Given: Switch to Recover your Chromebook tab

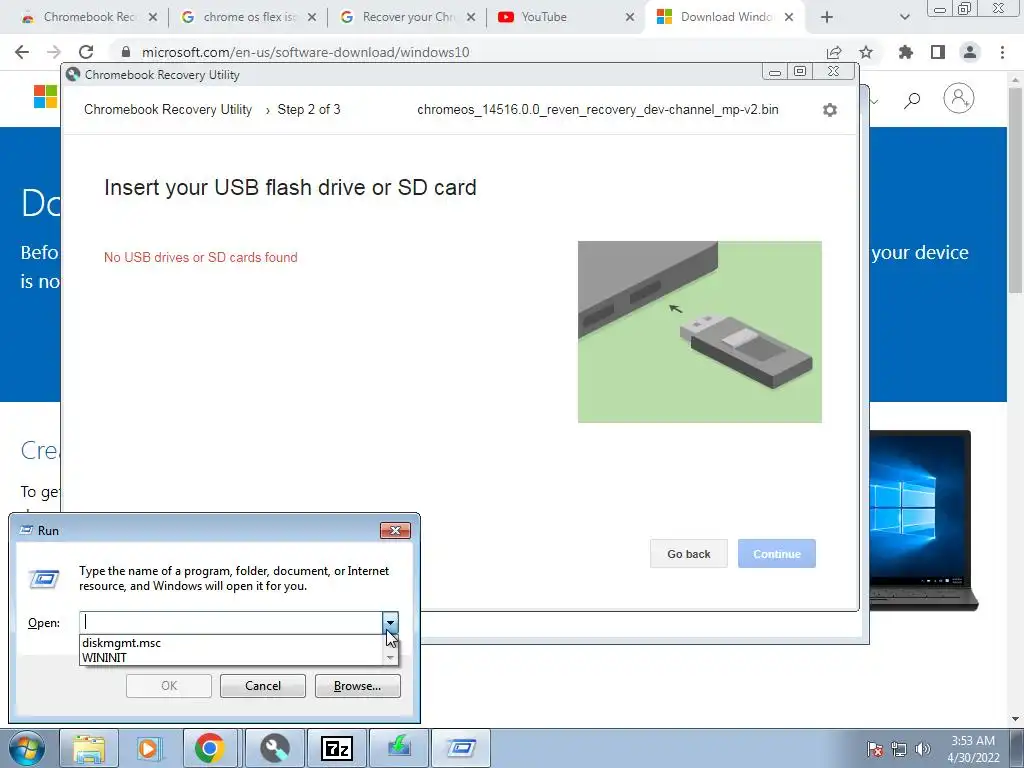Looking at the screenshot, I should 408,17.
